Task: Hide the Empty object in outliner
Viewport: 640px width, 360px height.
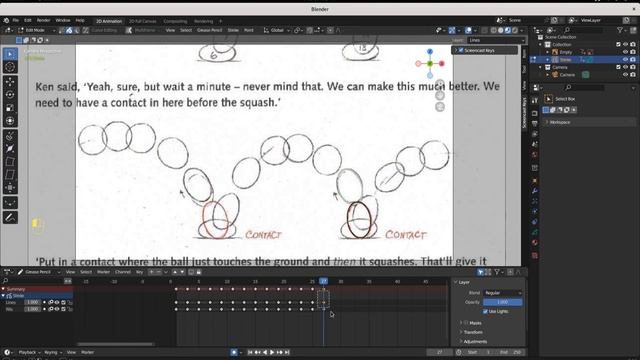Action: pos(625,52)
